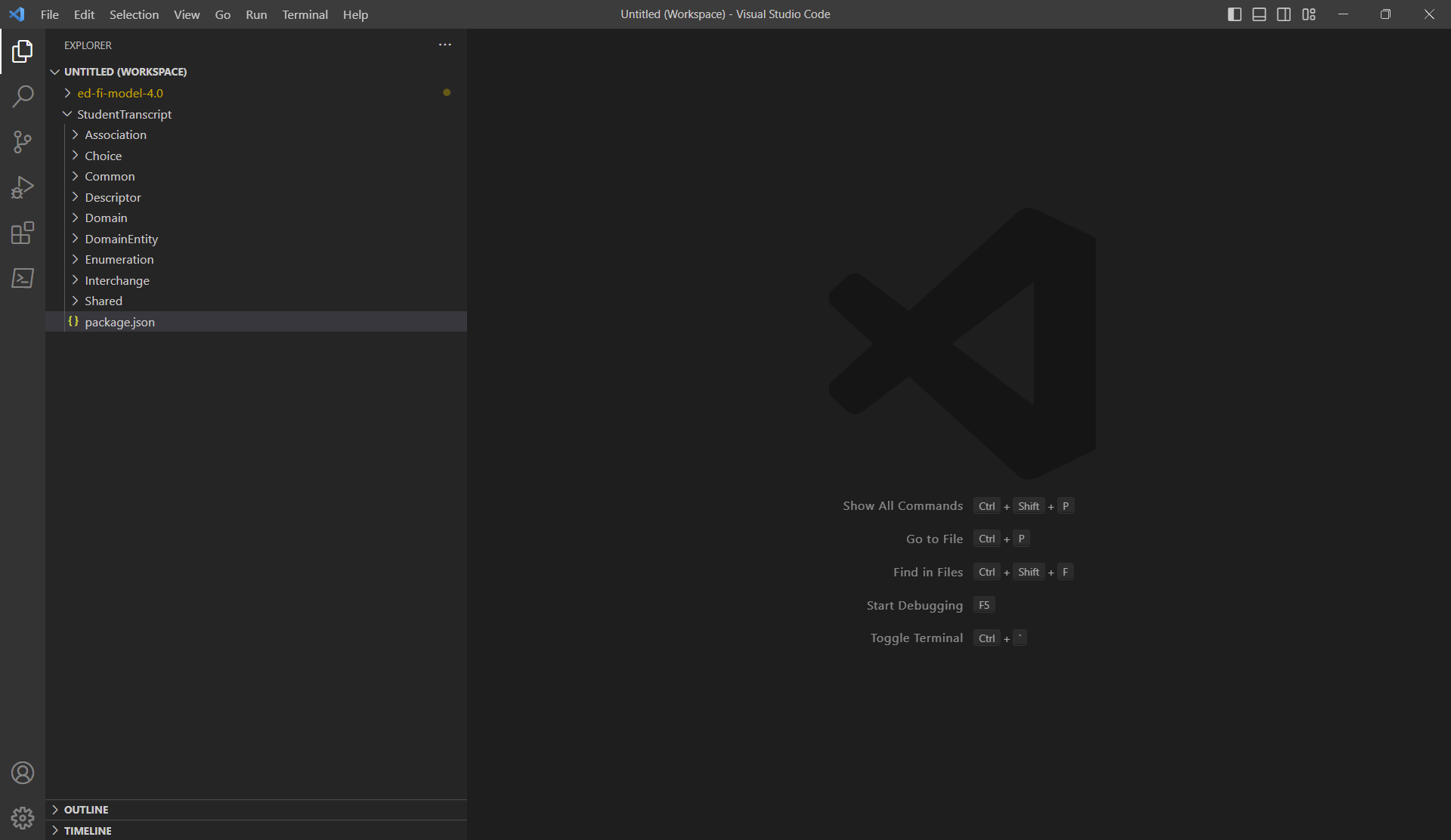Expand the Enumeration folder

pyautogui.click(x=256, y=259)
